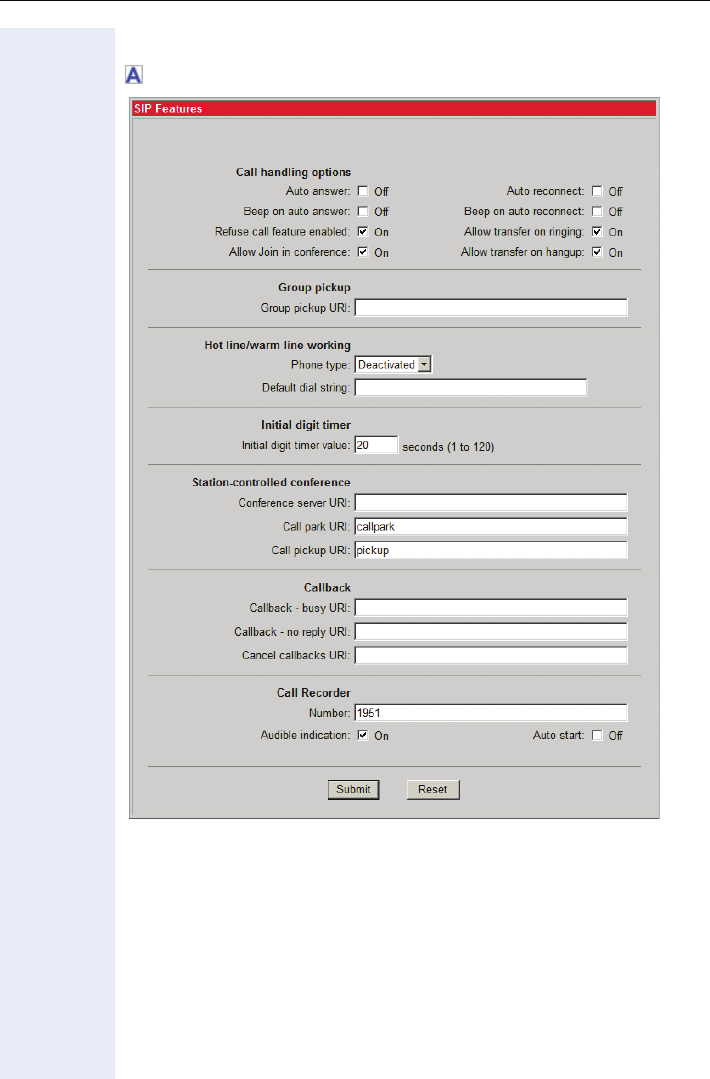Click the Initial digit timer heading
Viewport: 710px width, 1079px height.
point(305,425)
